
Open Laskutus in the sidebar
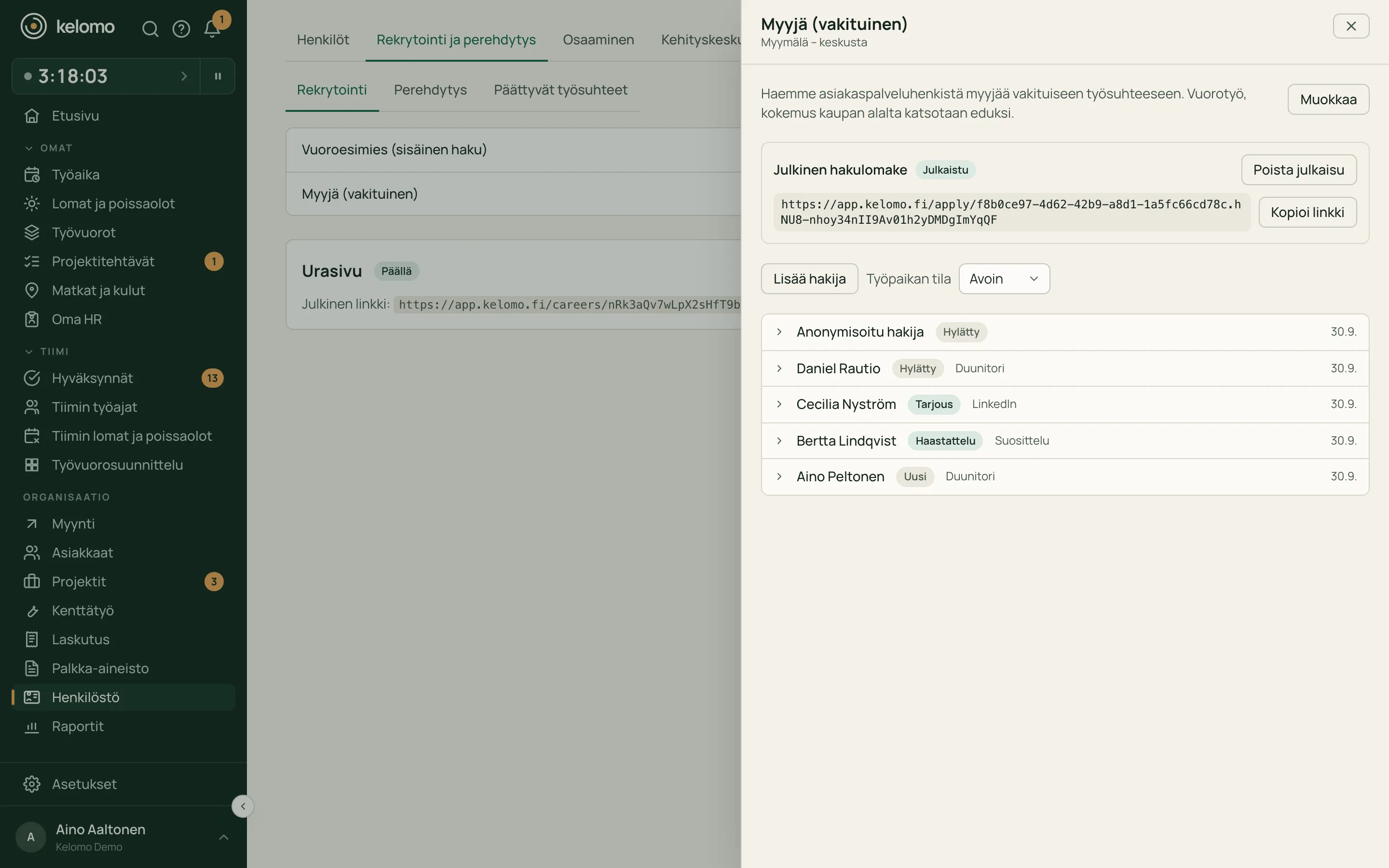[x=123, y=639]
